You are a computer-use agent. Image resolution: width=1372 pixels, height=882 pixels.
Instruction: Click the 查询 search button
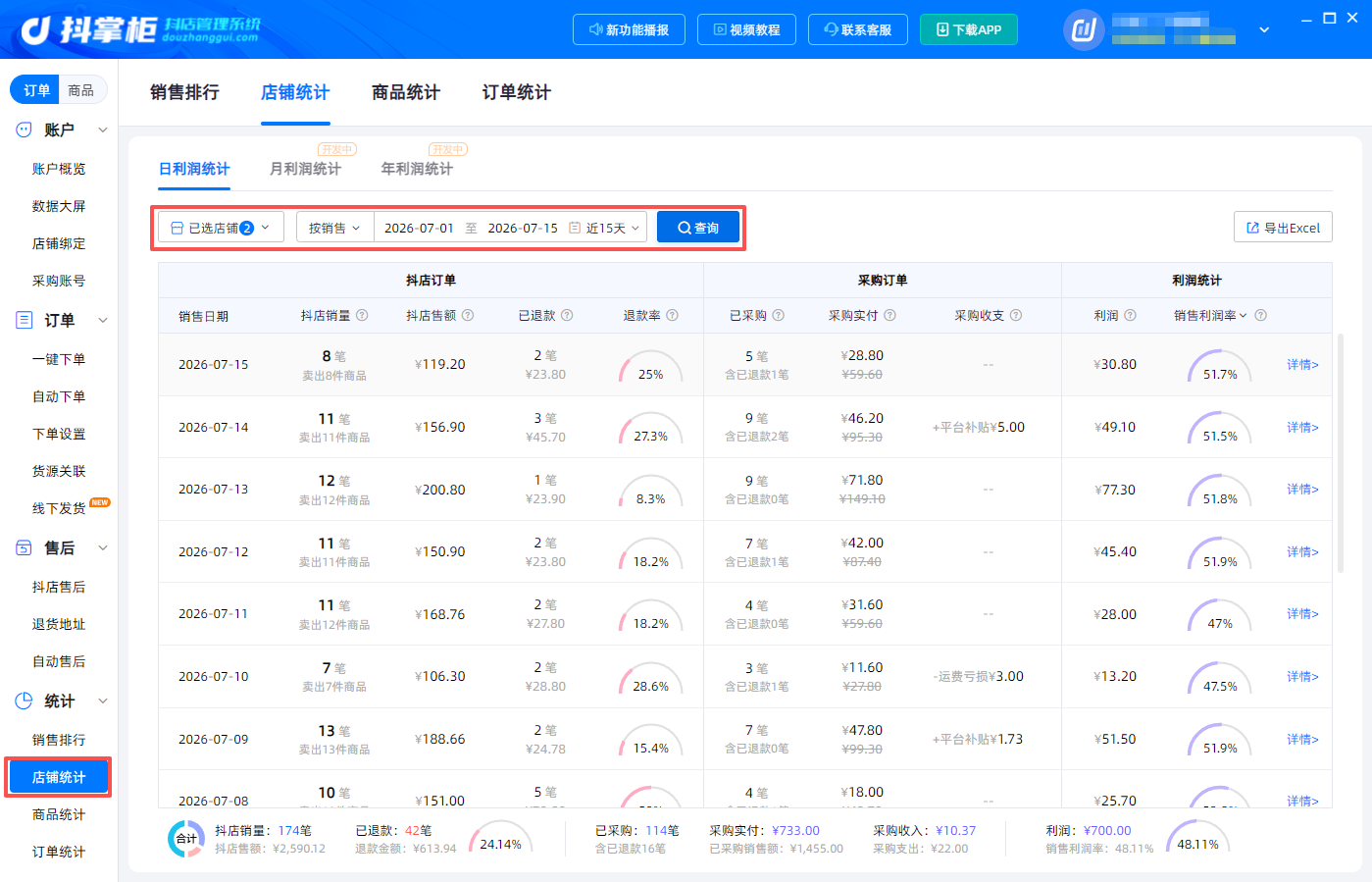(x=698, y=228)
